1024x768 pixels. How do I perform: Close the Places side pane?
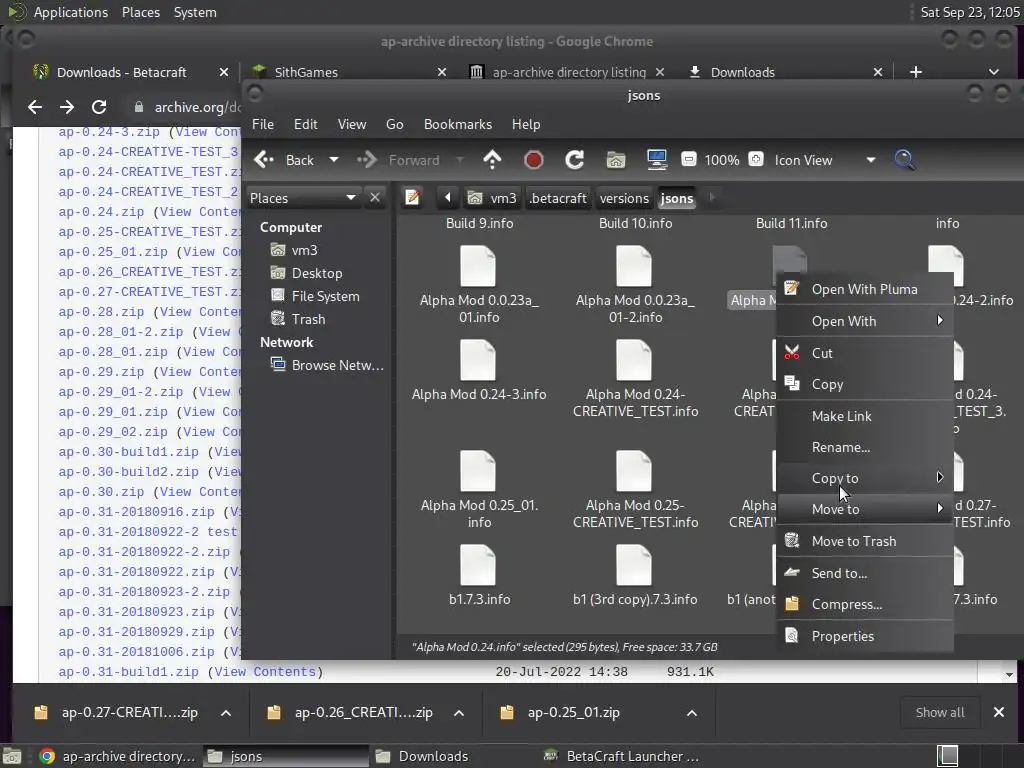click(375, 197)
